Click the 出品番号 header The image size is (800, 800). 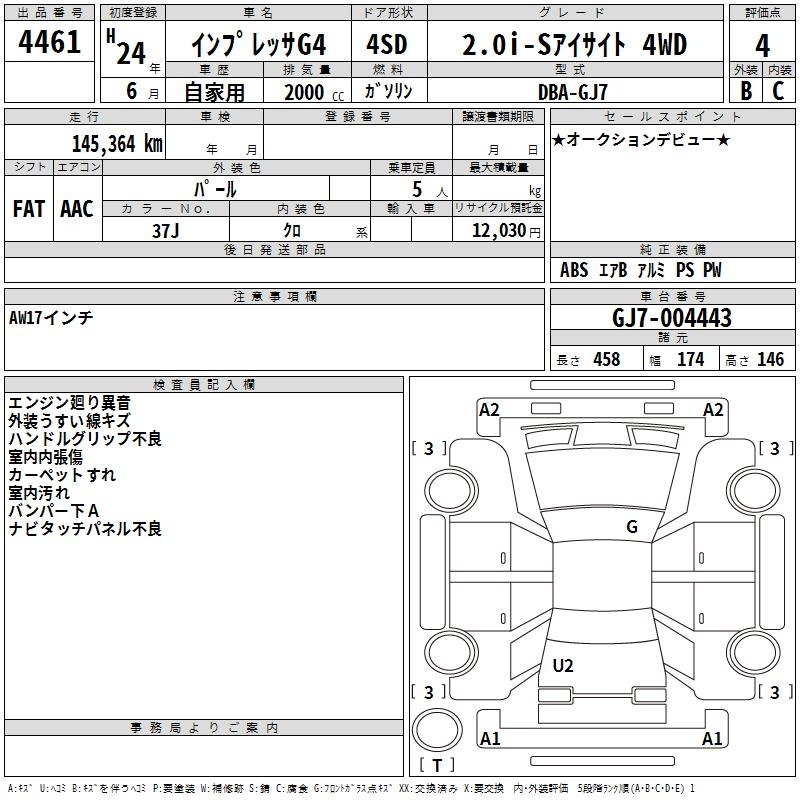tap(49, 13)
